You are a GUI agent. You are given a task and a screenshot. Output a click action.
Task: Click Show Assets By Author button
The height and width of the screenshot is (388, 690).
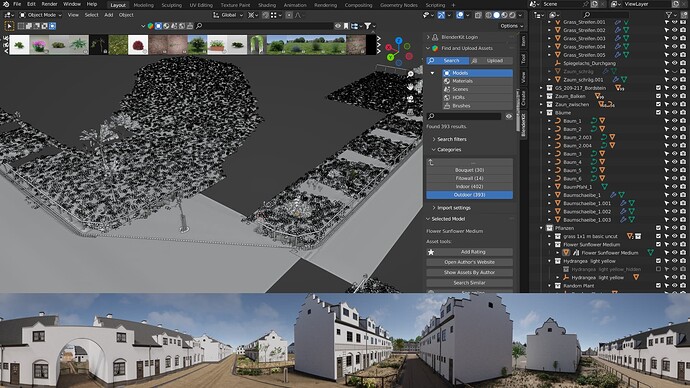(470, 273)
